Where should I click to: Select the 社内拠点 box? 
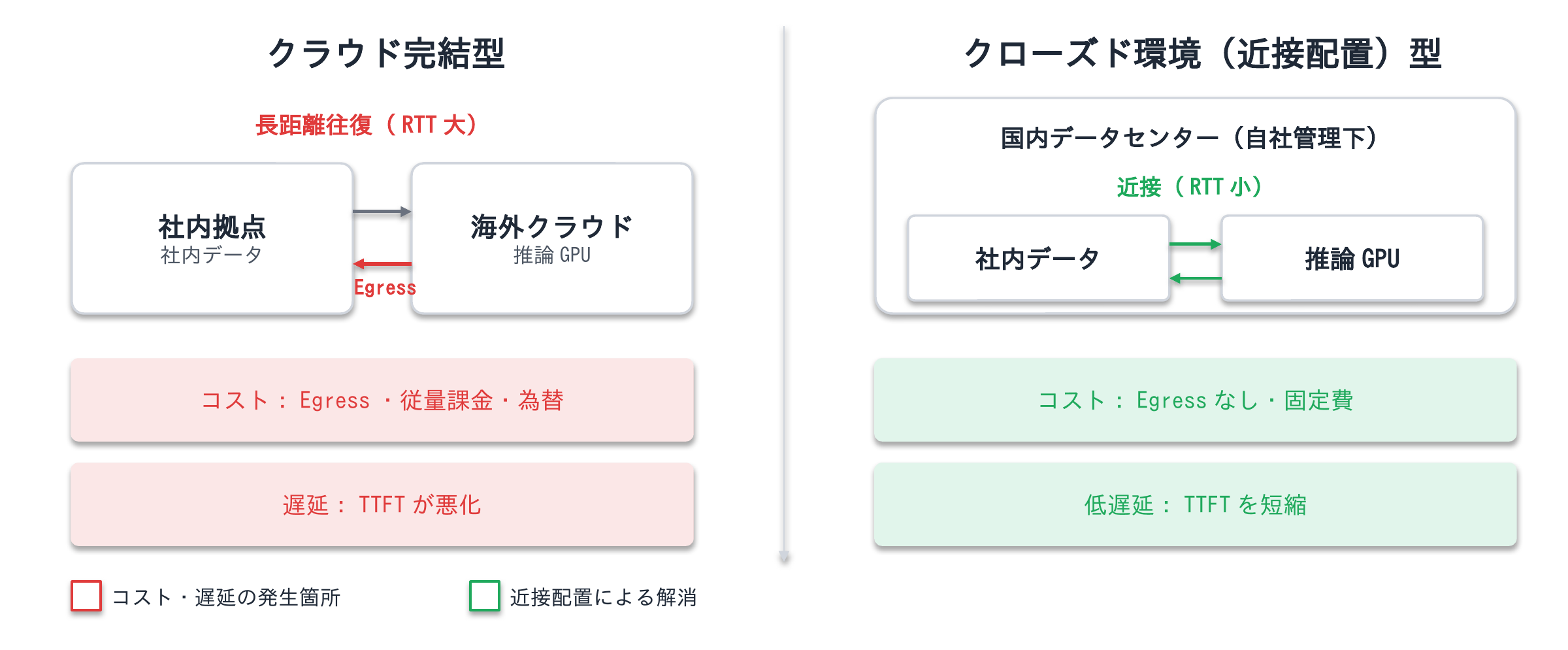tap(212, 238)
